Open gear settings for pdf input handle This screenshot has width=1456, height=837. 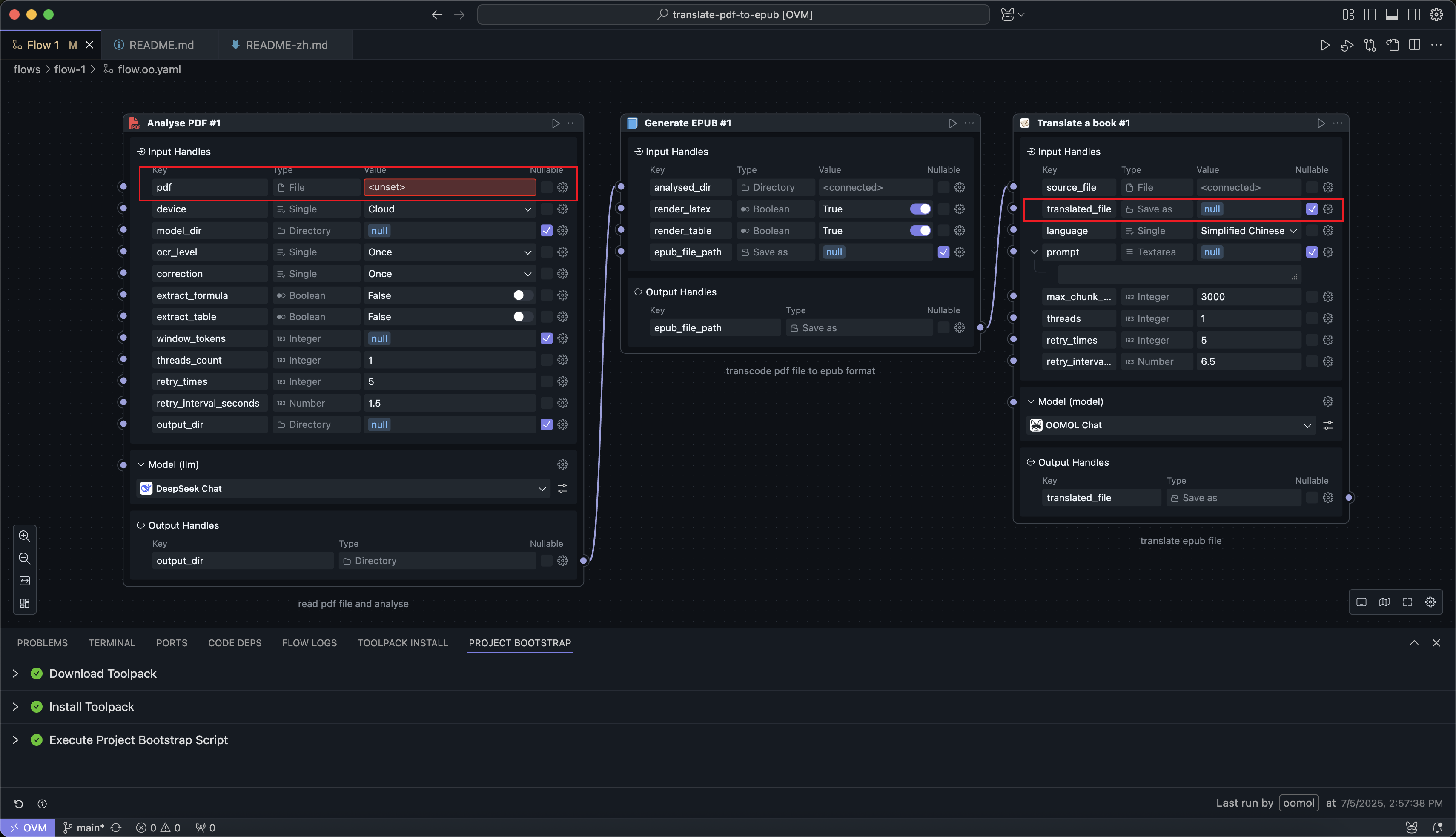click(x=562, y=187)
